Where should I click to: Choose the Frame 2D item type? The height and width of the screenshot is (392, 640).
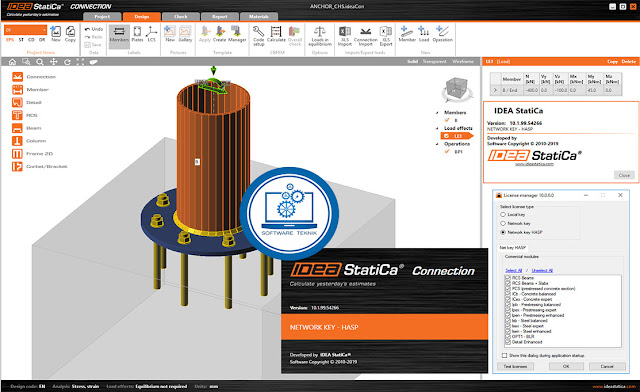point(33,154)
